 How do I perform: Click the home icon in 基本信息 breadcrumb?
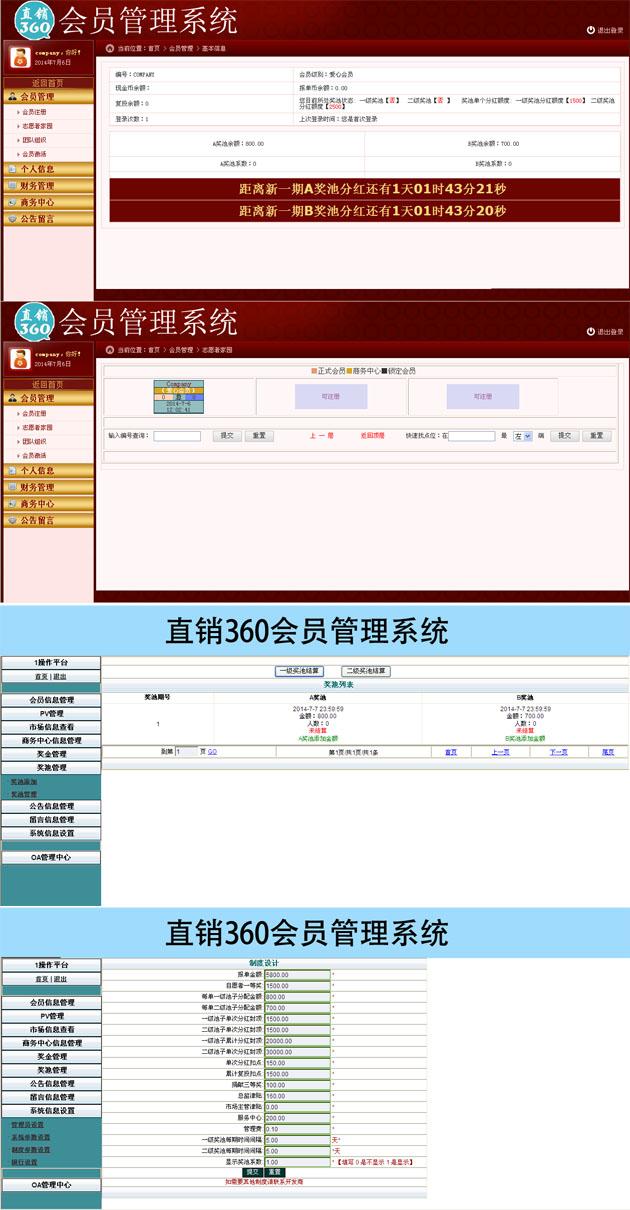(109, 48)
